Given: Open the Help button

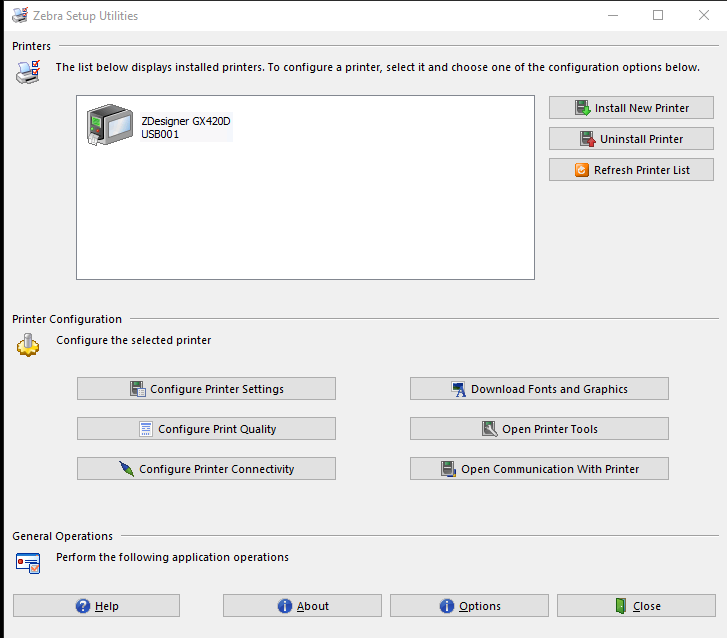Looking at the screenshot, I should point(96,606).
